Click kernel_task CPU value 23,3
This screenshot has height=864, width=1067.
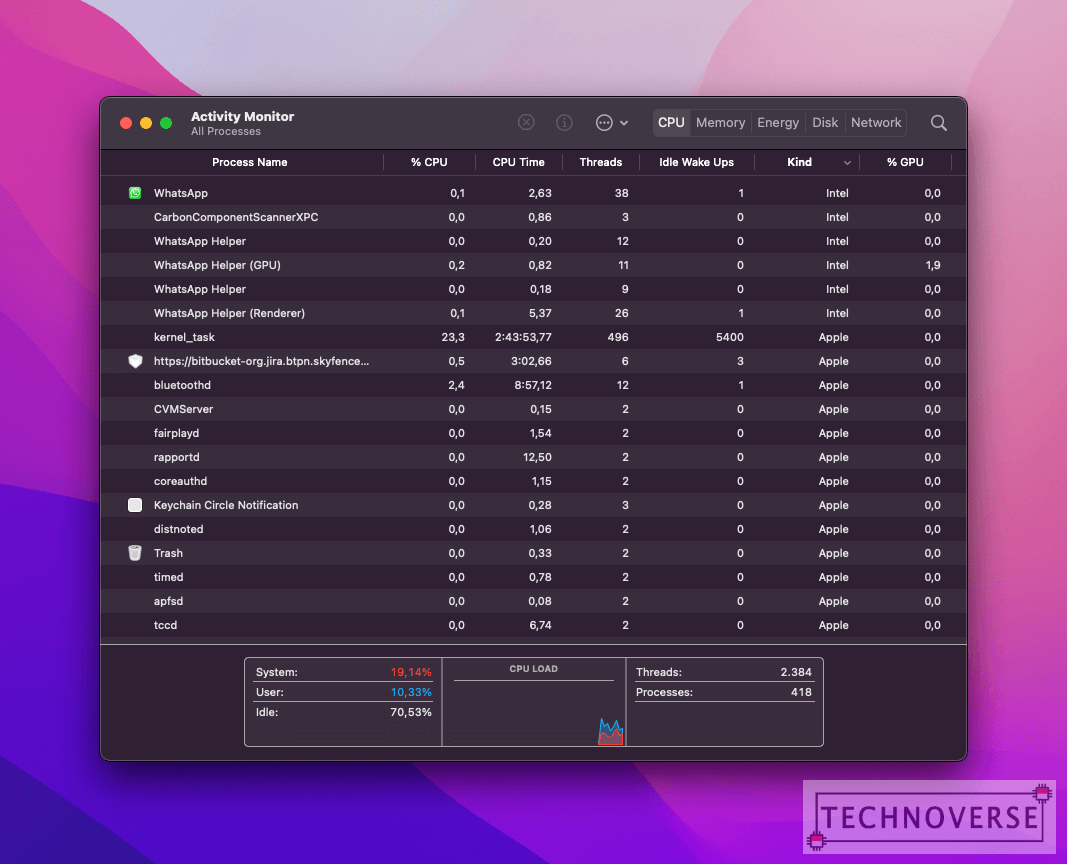pyautogui.click(x=453, y=337)
